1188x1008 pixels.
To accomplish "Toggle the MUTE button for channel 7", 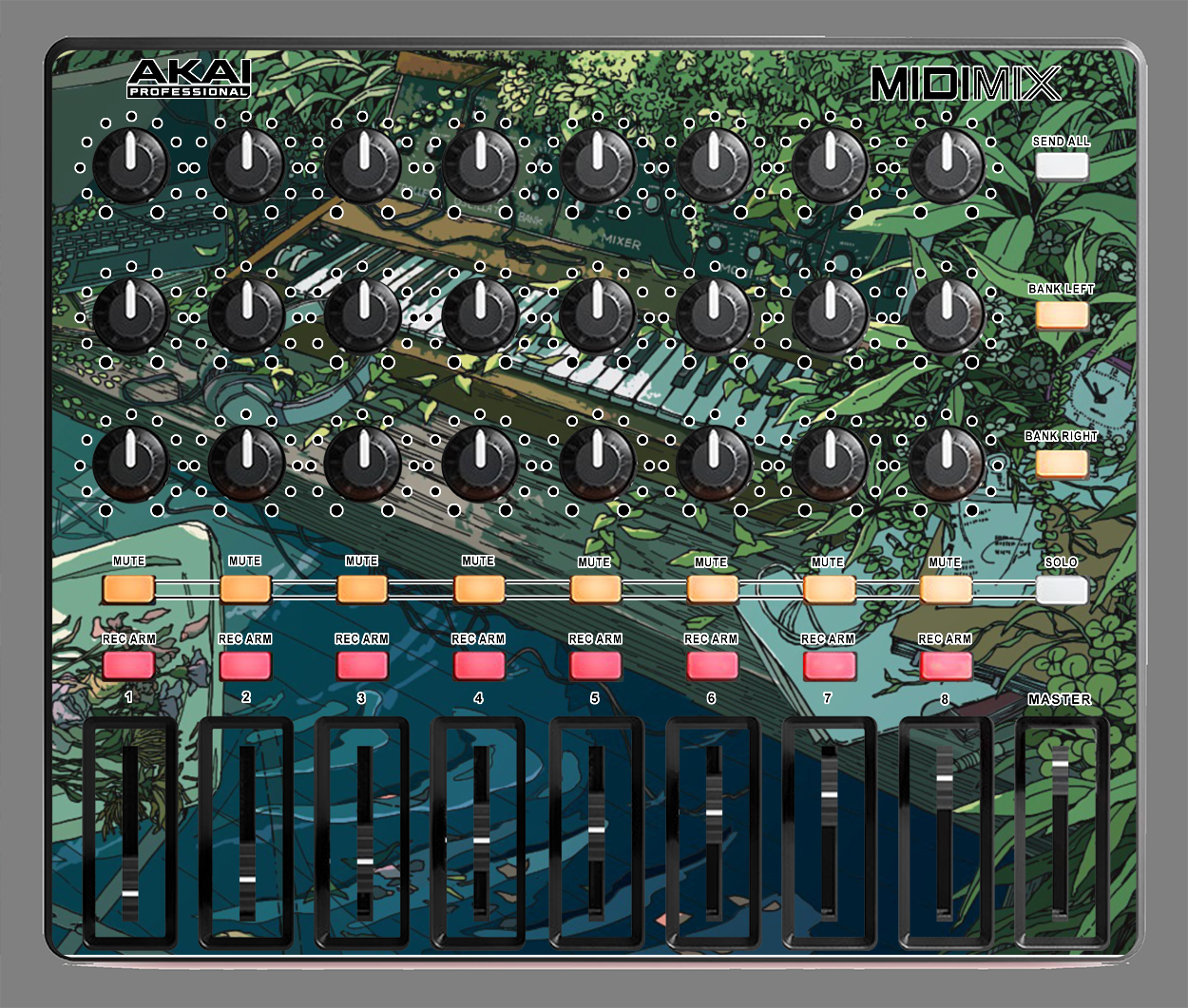I will coord(830,589).
